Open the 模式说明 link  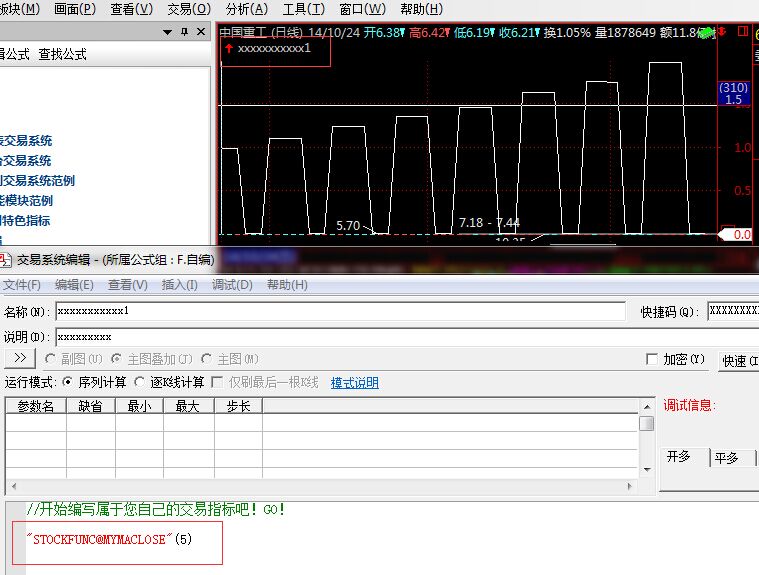tap(354, 383)
